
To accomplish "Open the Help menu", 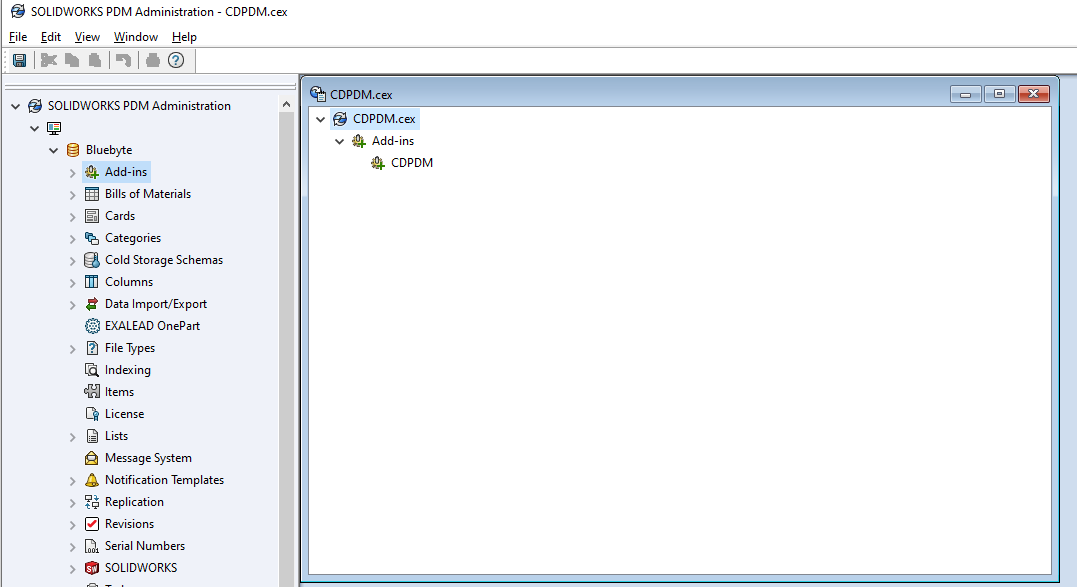I will pos(184,36).
